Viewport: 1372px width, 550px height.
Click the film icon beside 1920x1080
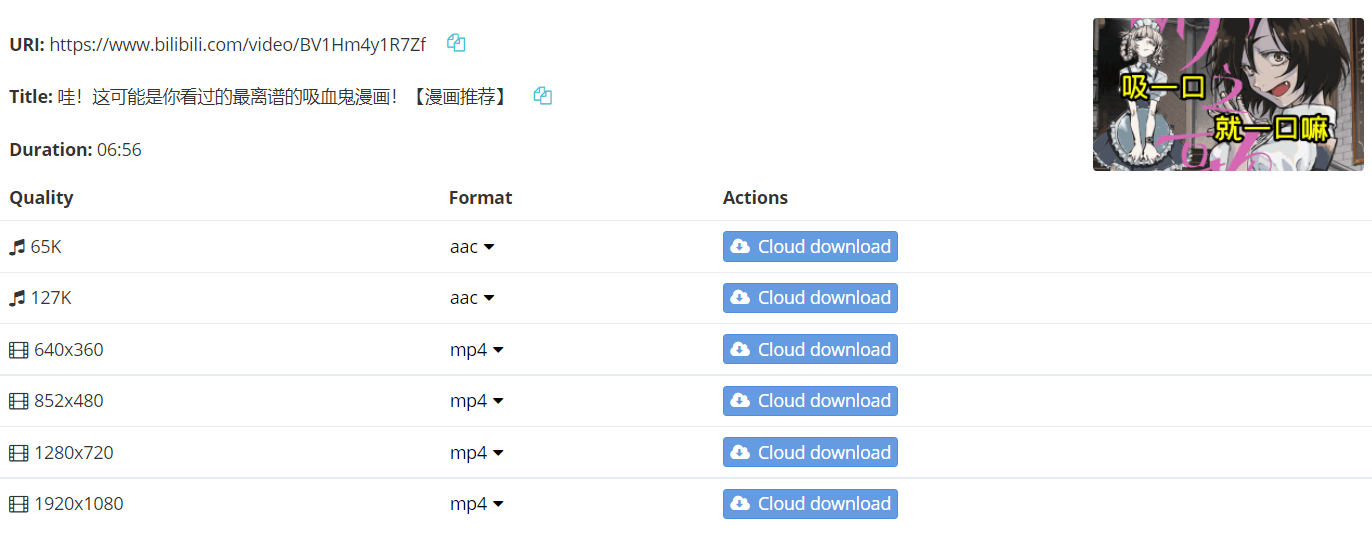click(19, 504)
